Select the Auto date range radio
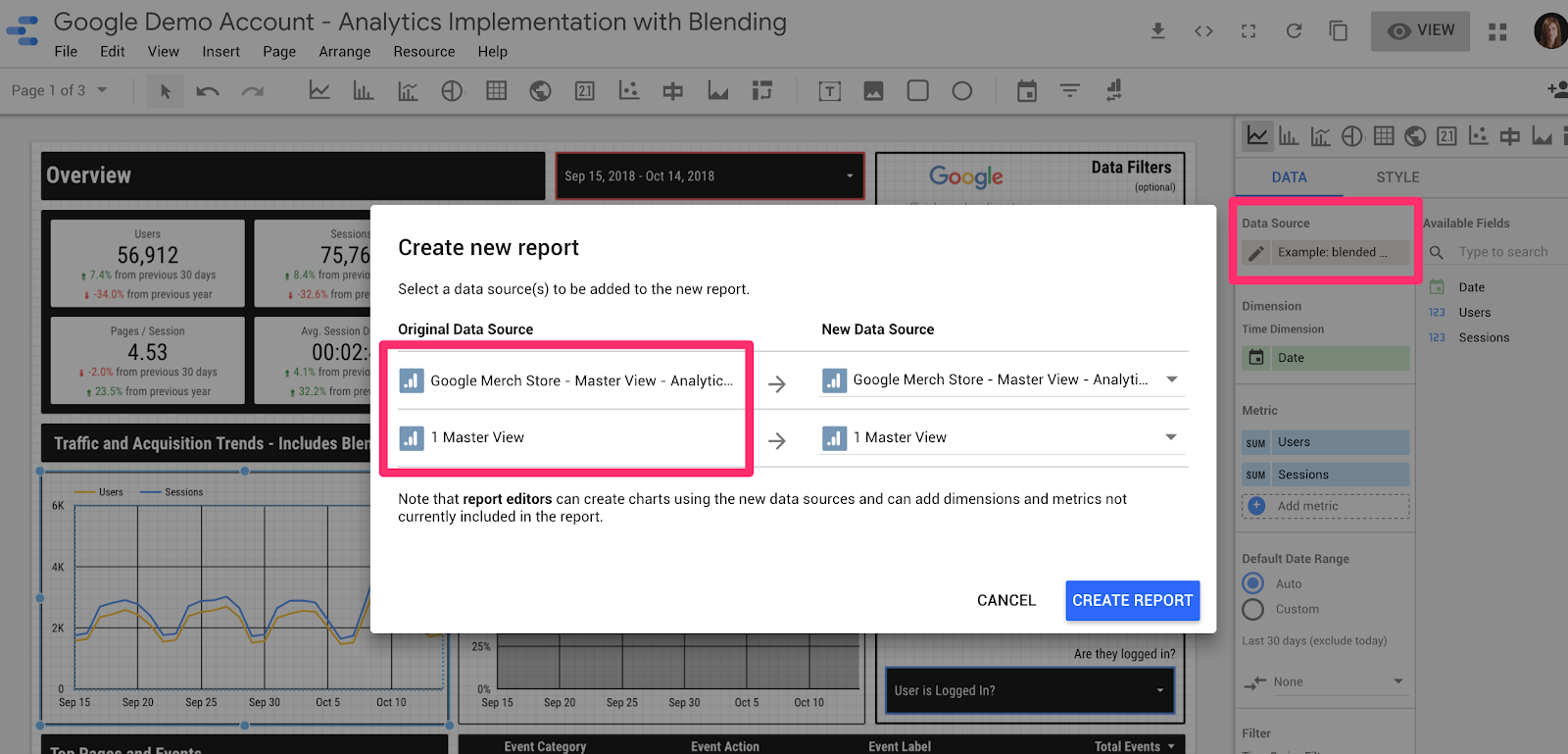 point(1252,583)
